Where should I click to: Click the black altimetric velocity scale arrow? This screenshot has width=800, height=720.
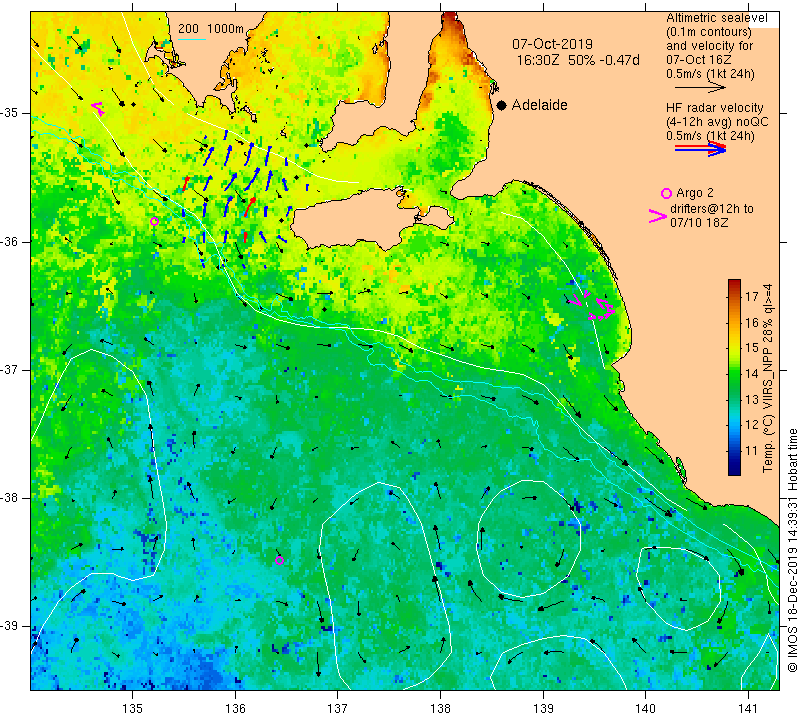click(699, 88)
